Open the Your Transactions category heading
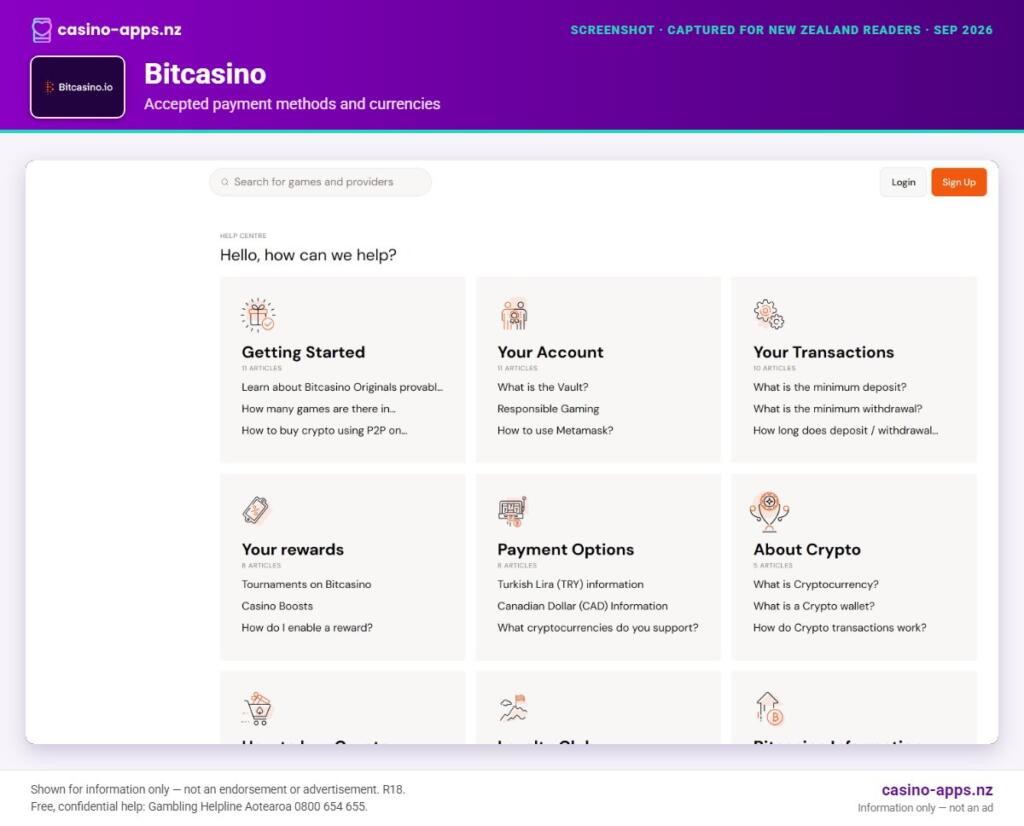Screen dimensions: 1024x826 (x=824, y=352)
